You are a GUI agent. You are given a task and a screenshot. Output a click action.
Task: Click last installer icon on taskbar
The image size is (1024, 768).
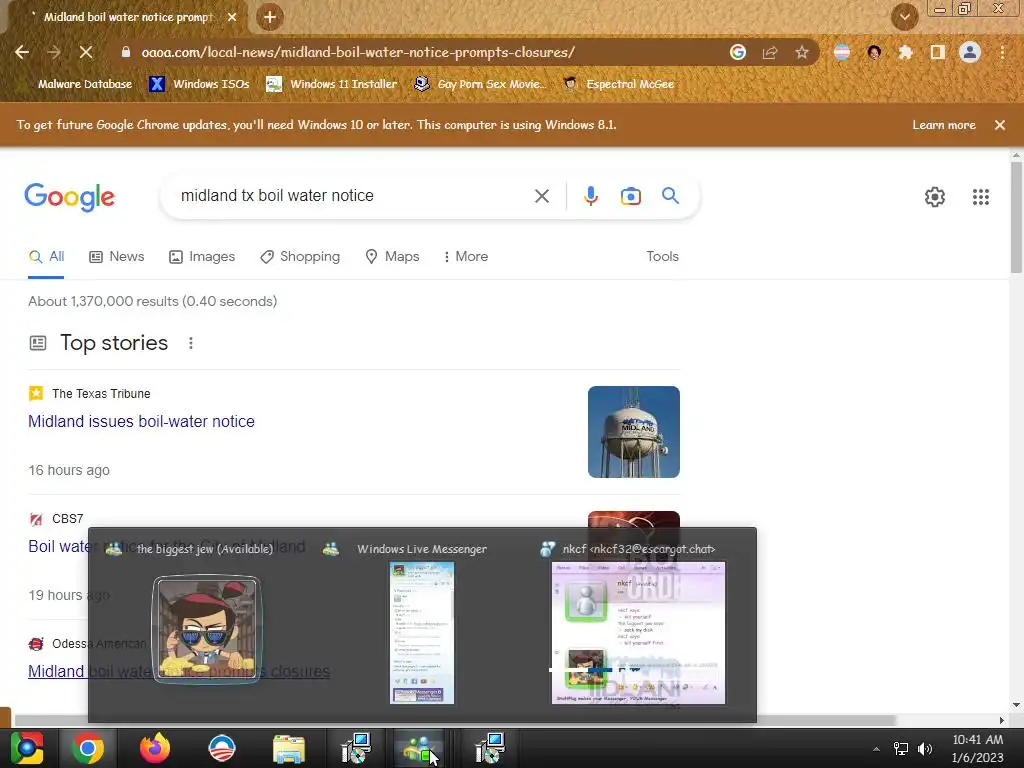coord(490,748)
